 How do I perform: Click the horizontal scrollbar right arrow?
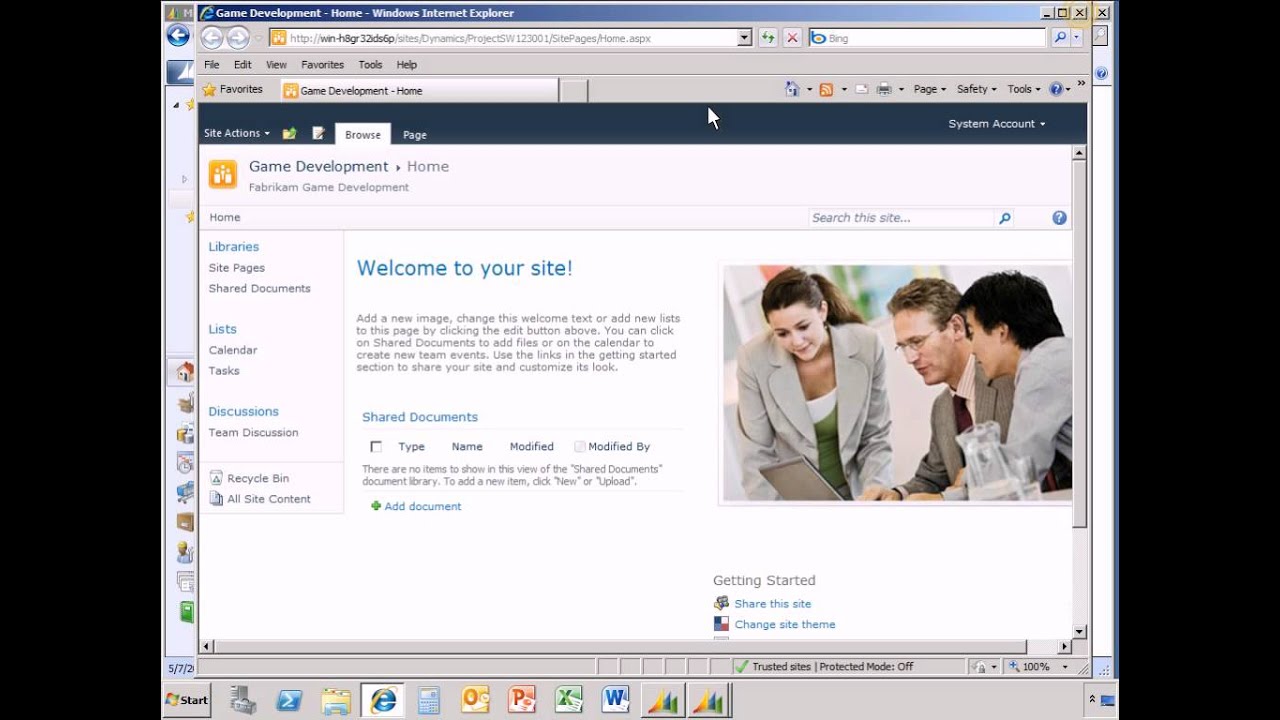1064,647
